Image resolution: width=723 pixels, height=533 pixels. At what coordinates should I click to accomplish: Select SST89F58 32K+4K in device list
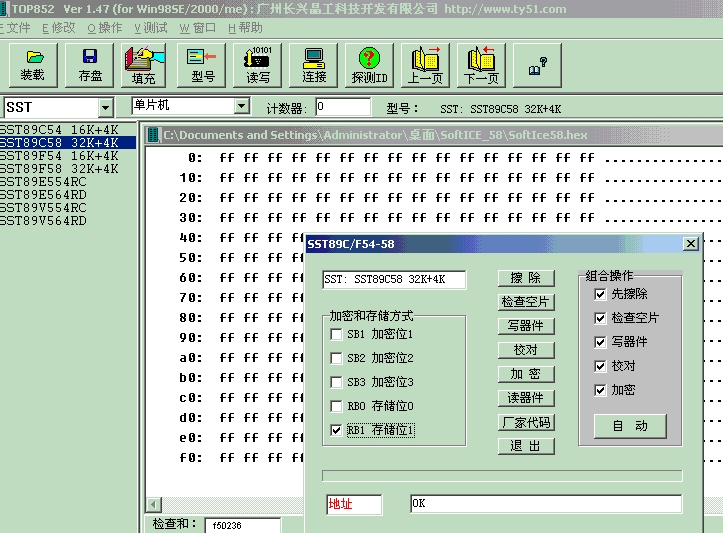(59, 169)
